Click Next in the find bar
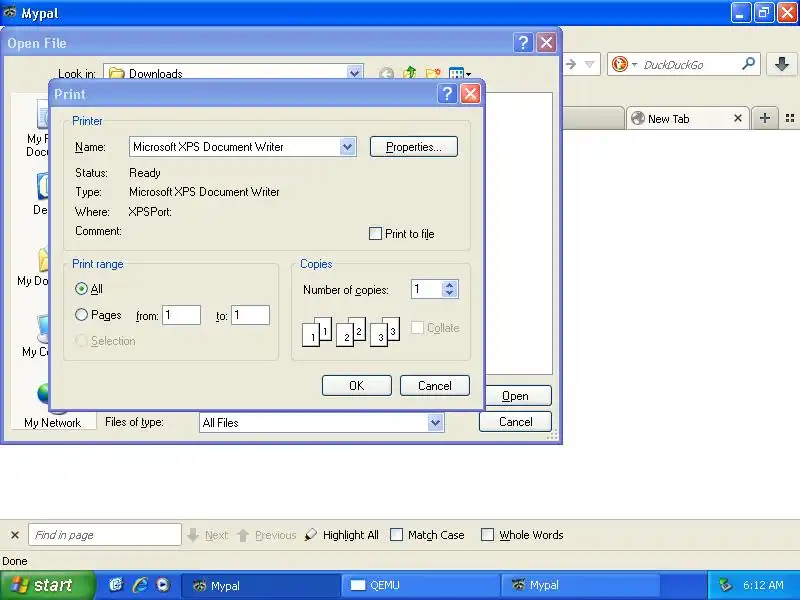 tap(208, 535)
